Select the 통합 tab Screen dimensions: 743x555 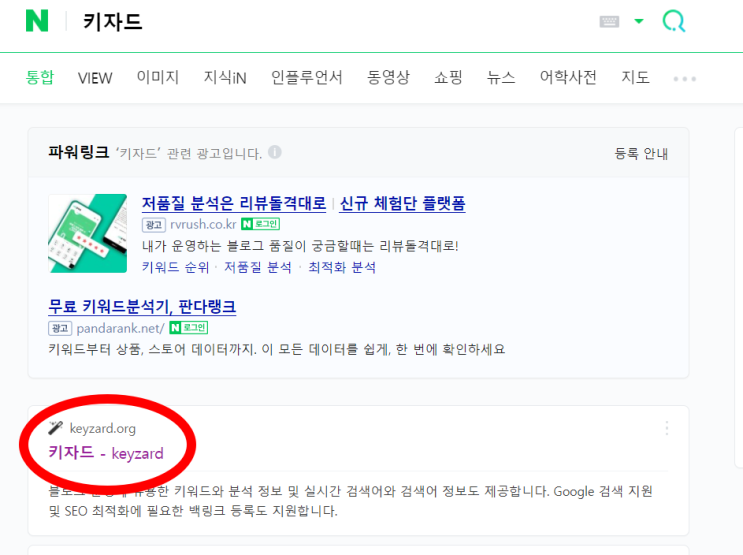point(40,77)
